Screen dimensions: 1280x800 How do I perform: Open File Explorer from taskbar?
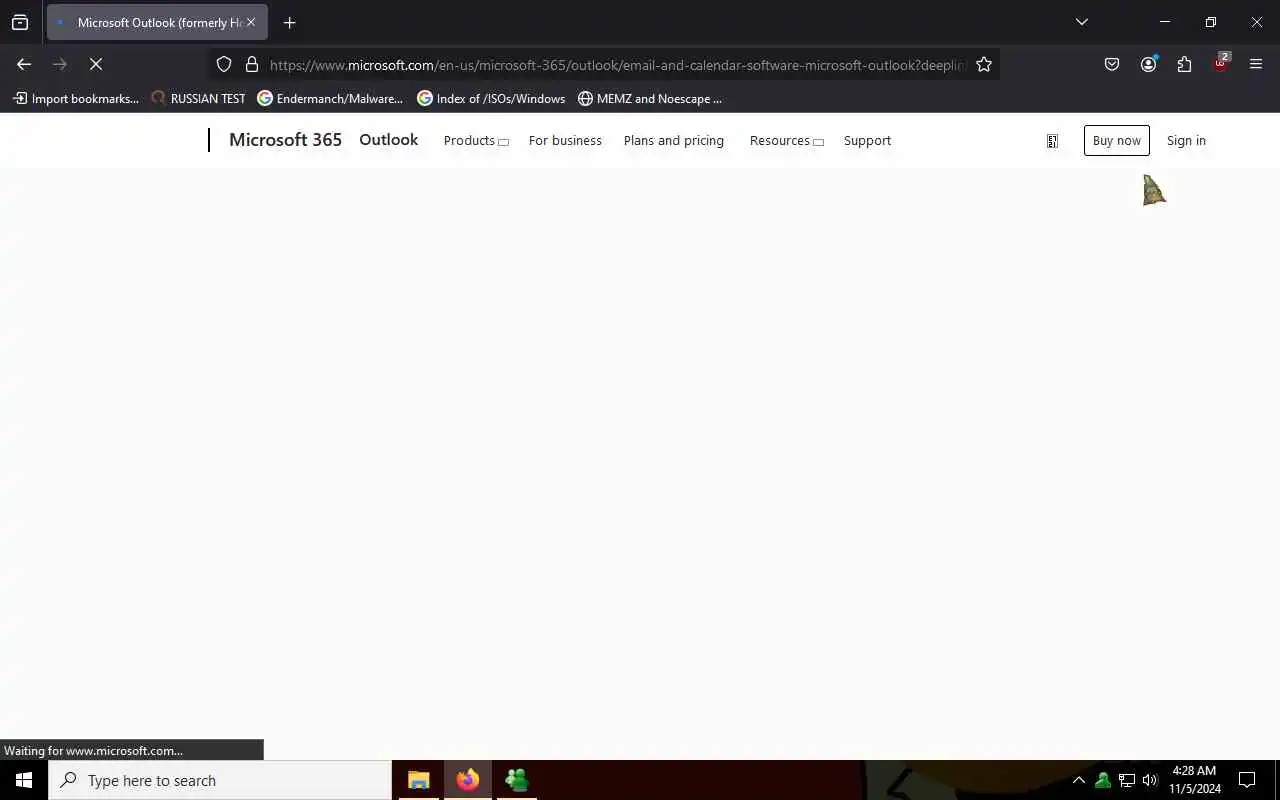click(x=418, y=780)
